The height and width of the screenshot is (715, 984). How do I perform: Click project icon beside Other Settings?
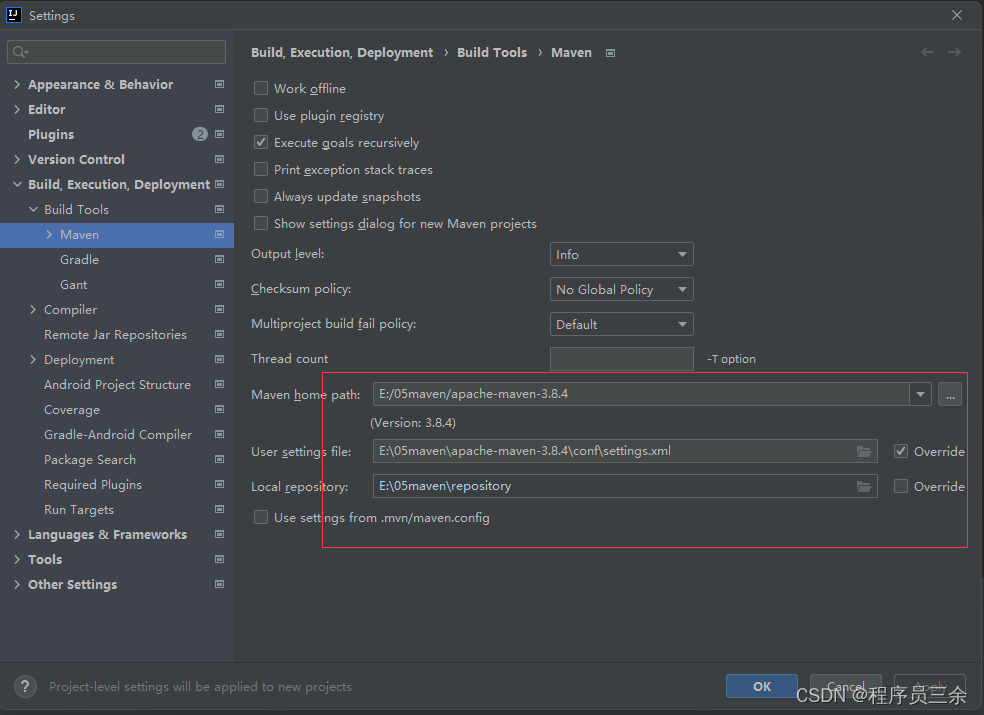220,584
